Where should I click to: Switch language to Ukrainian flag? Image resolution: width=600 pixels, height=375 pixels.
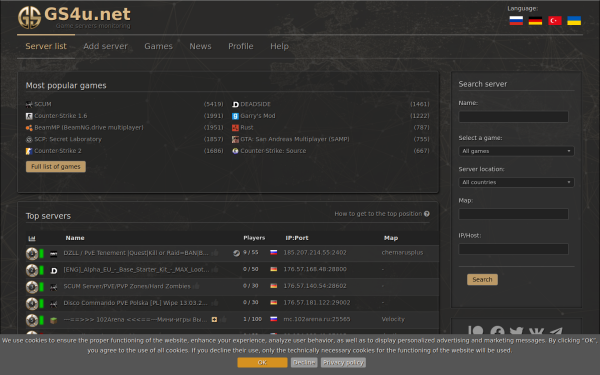[x=574, y=21]
